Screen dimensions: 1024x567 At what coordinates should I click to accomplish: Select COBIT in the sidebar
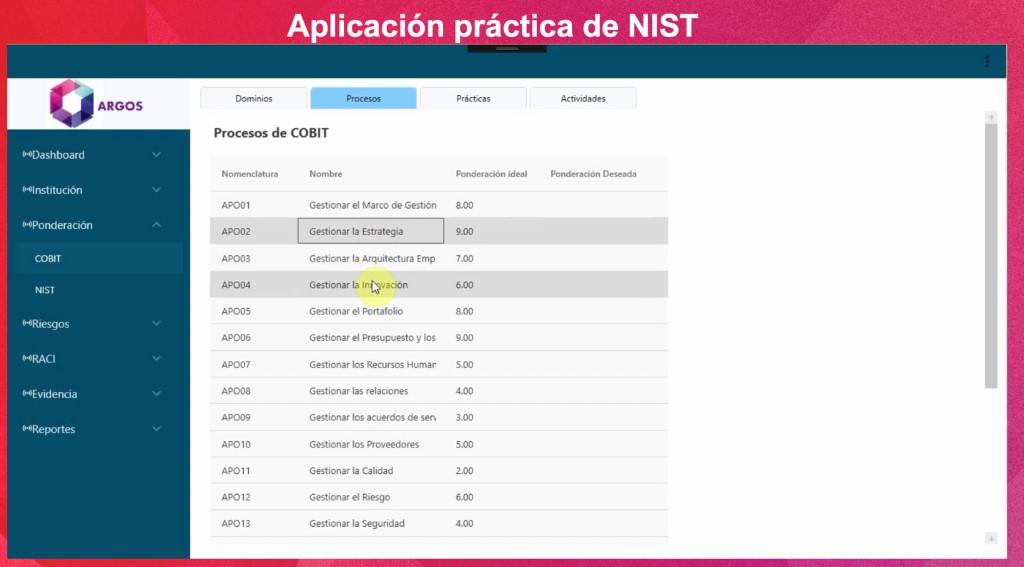(48, 258)
